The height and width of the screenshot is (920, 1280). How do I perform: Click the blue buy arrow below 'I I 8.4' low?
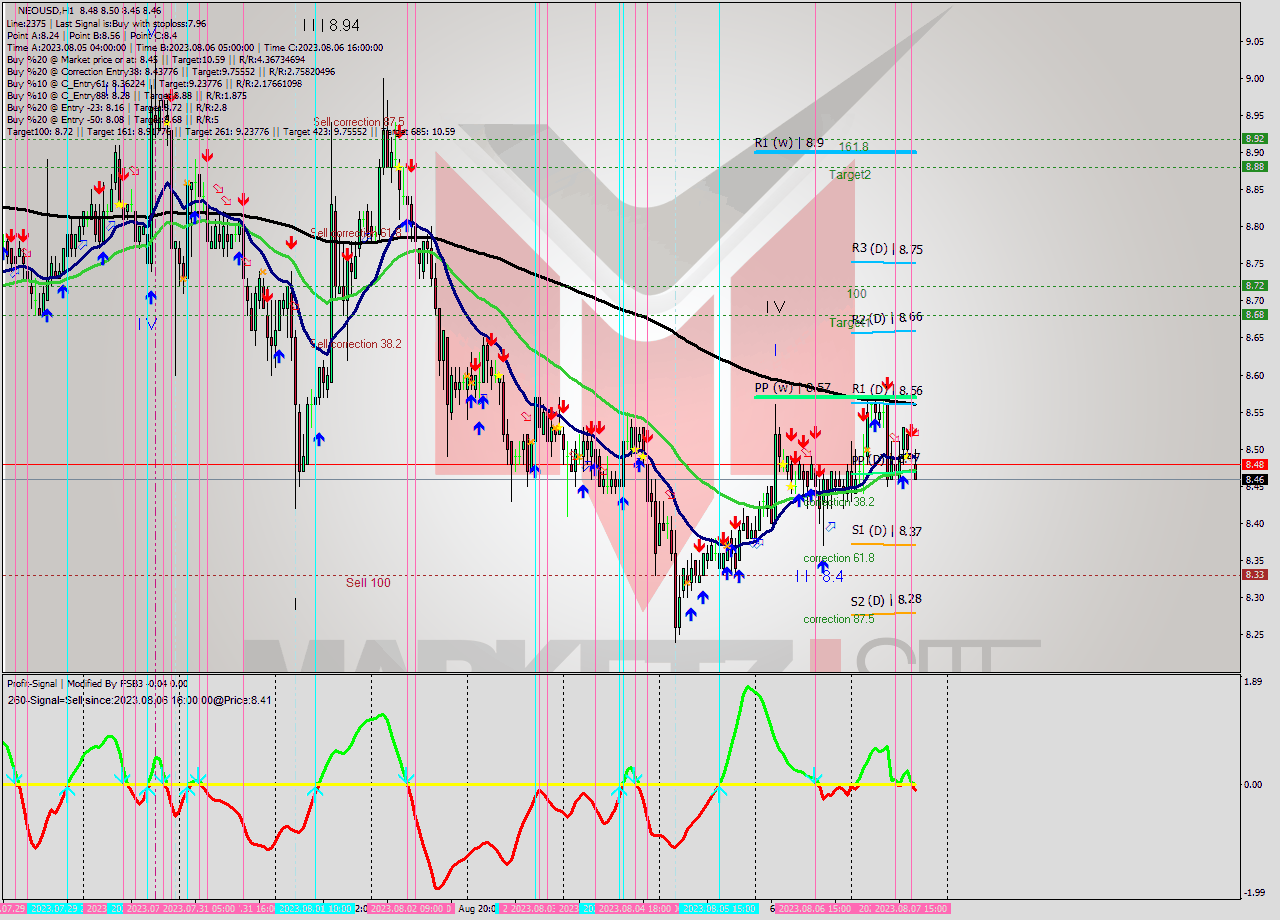click(822, 567)
